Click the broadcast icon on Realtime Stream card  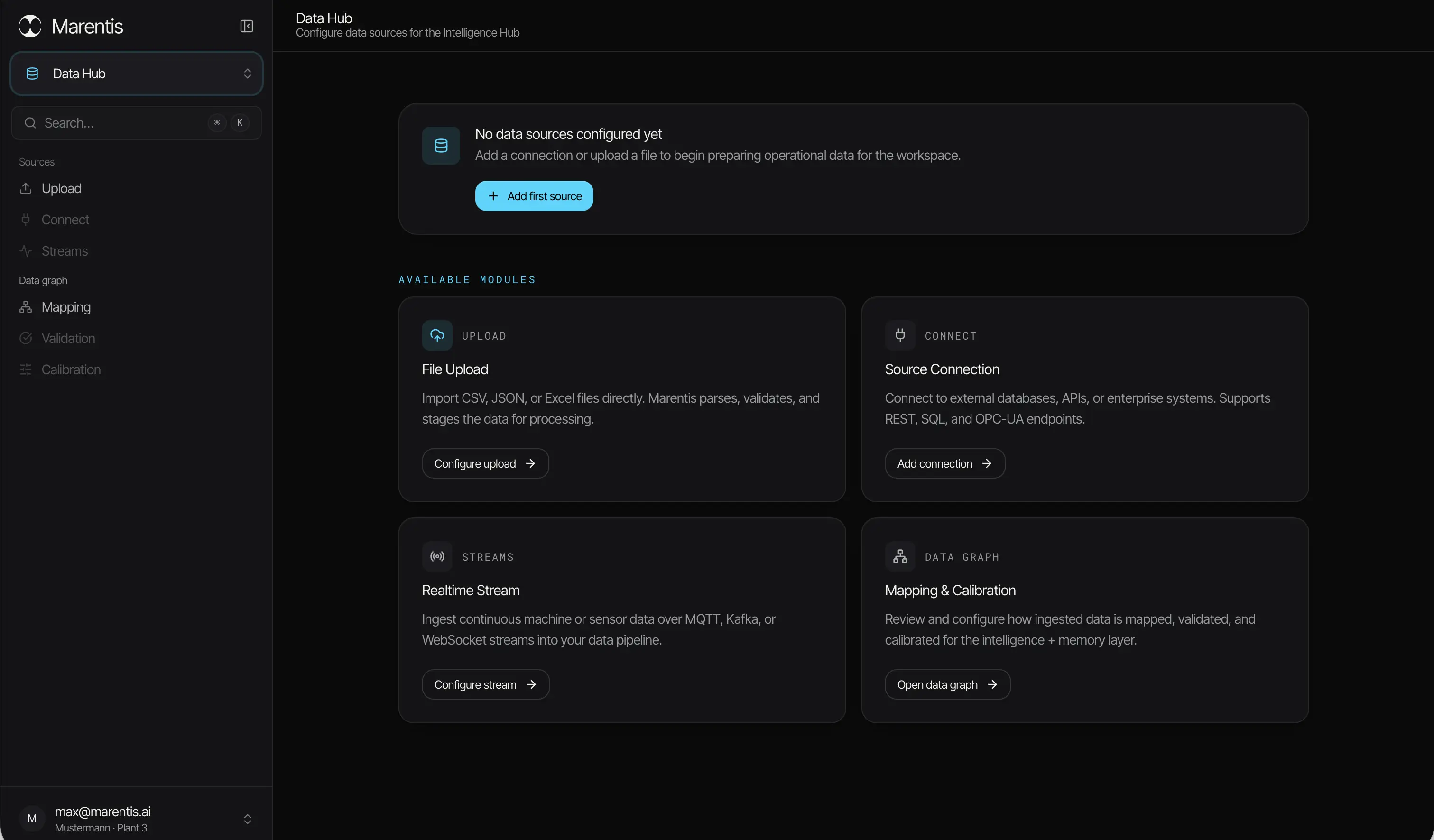[x=437, y=556]
